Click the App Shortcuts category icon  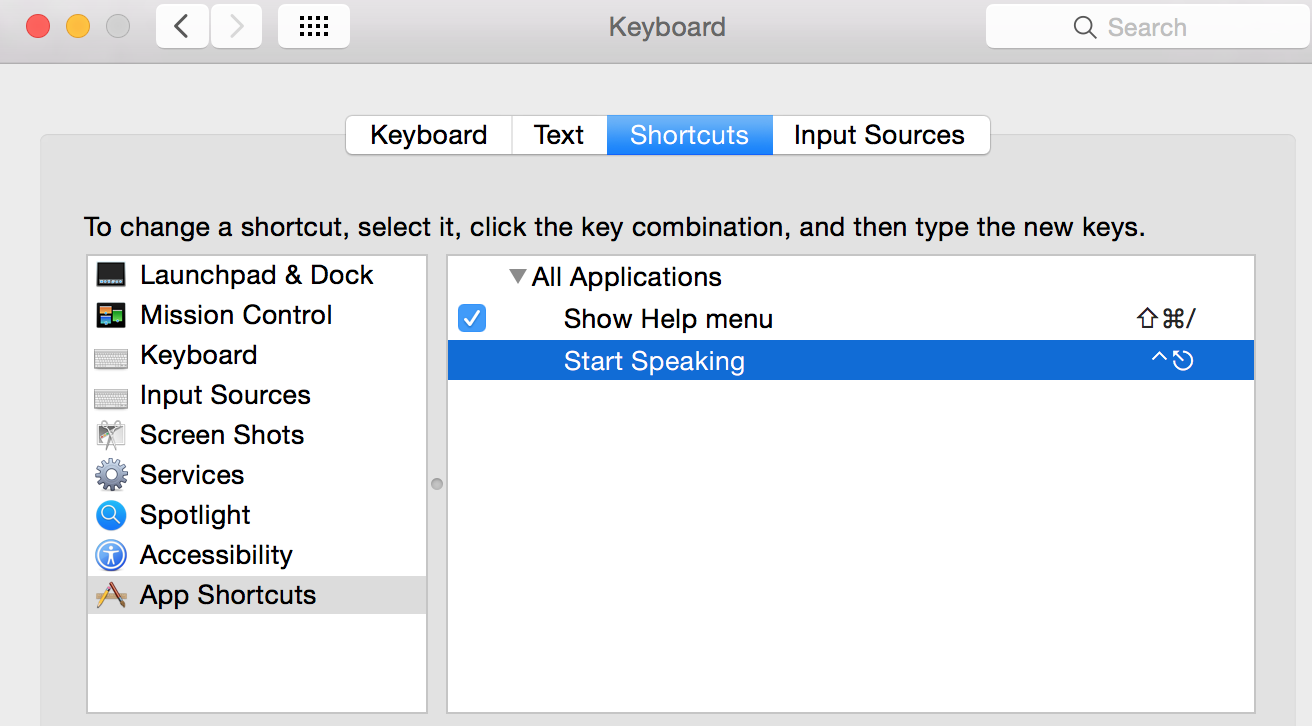tap(110, 594)
